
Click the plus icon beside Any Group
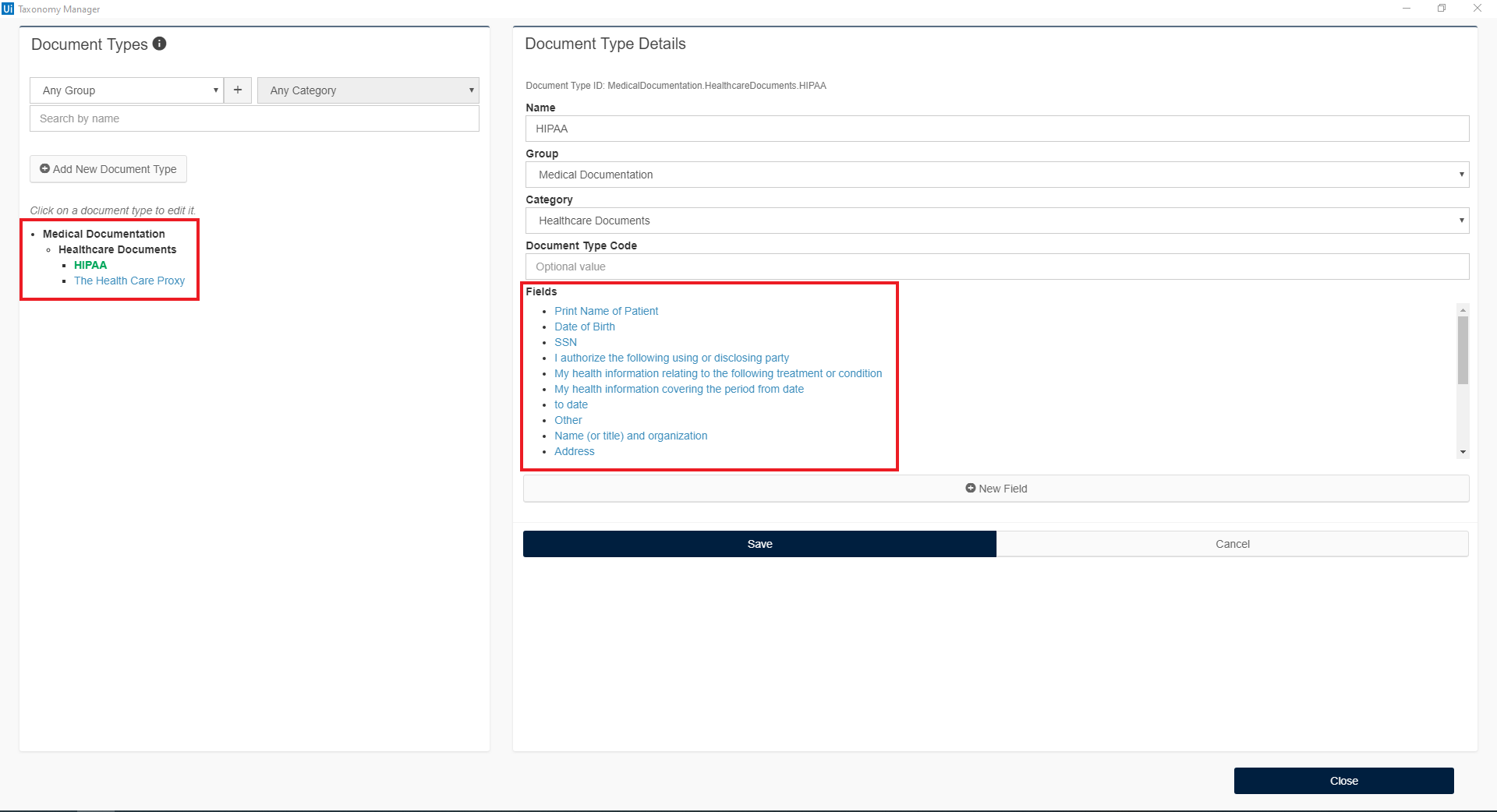point(238,90)
